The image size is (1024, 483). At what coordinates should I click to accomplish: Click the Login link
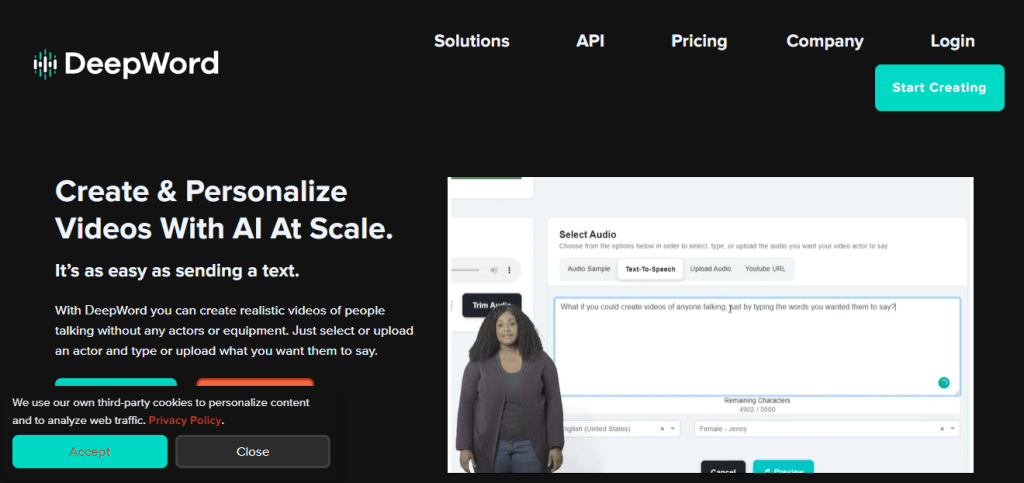[x=952, y=41]
